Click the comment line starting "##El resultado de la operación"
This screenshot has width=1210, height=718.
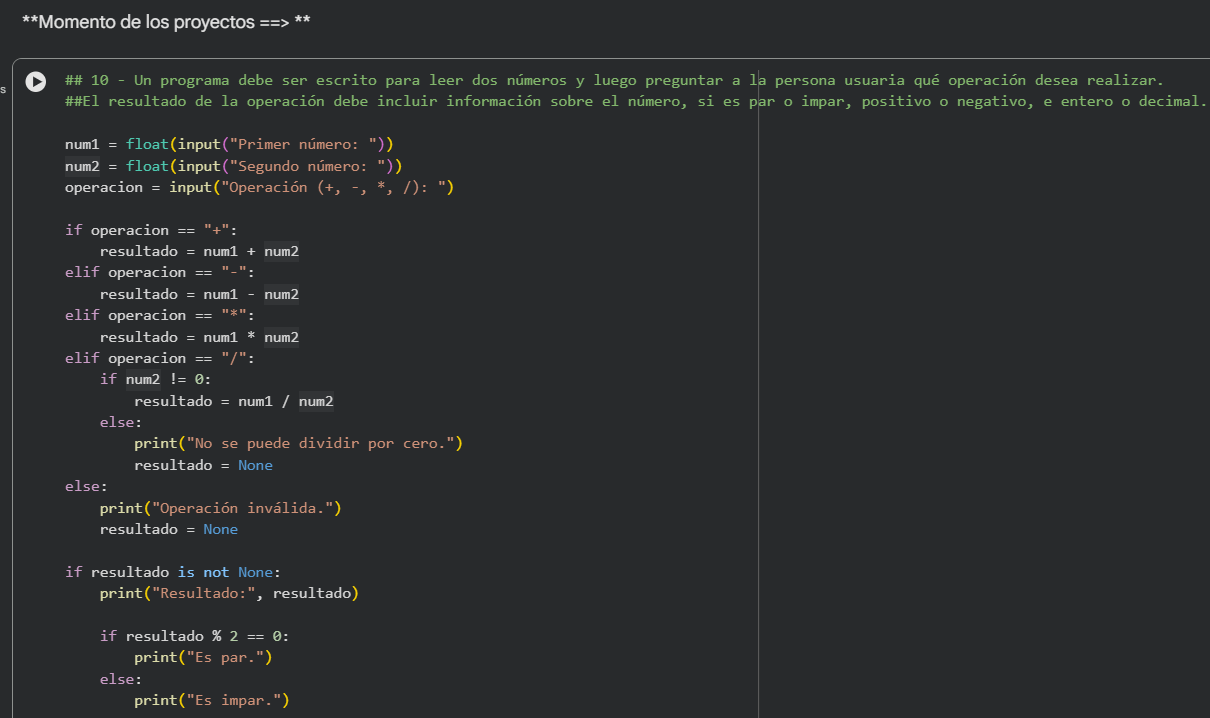point(636,101)
